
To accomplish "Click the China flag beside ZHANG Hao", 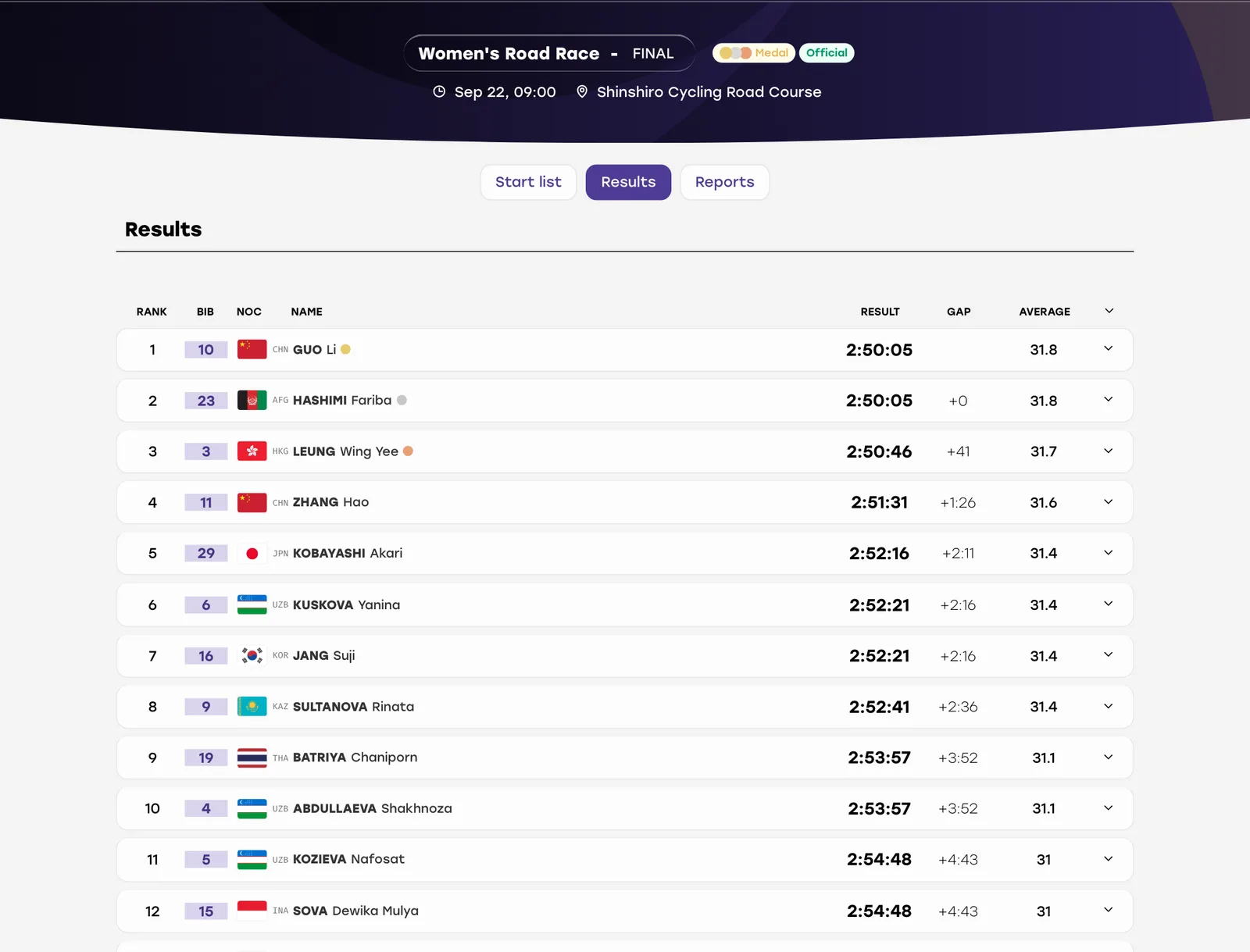I will [252, 502].
